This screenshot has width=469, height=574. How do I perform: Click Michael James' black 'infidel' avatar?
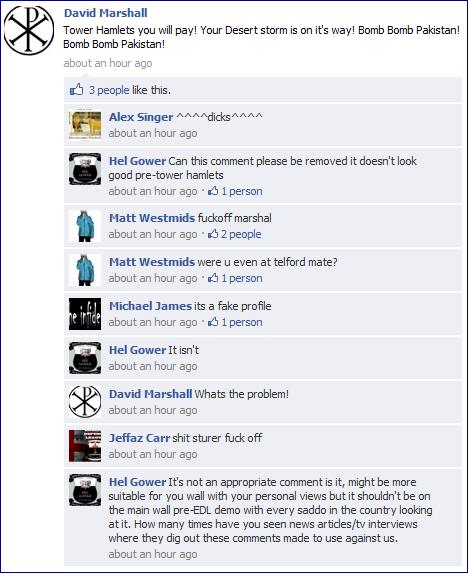coord(85,314)
